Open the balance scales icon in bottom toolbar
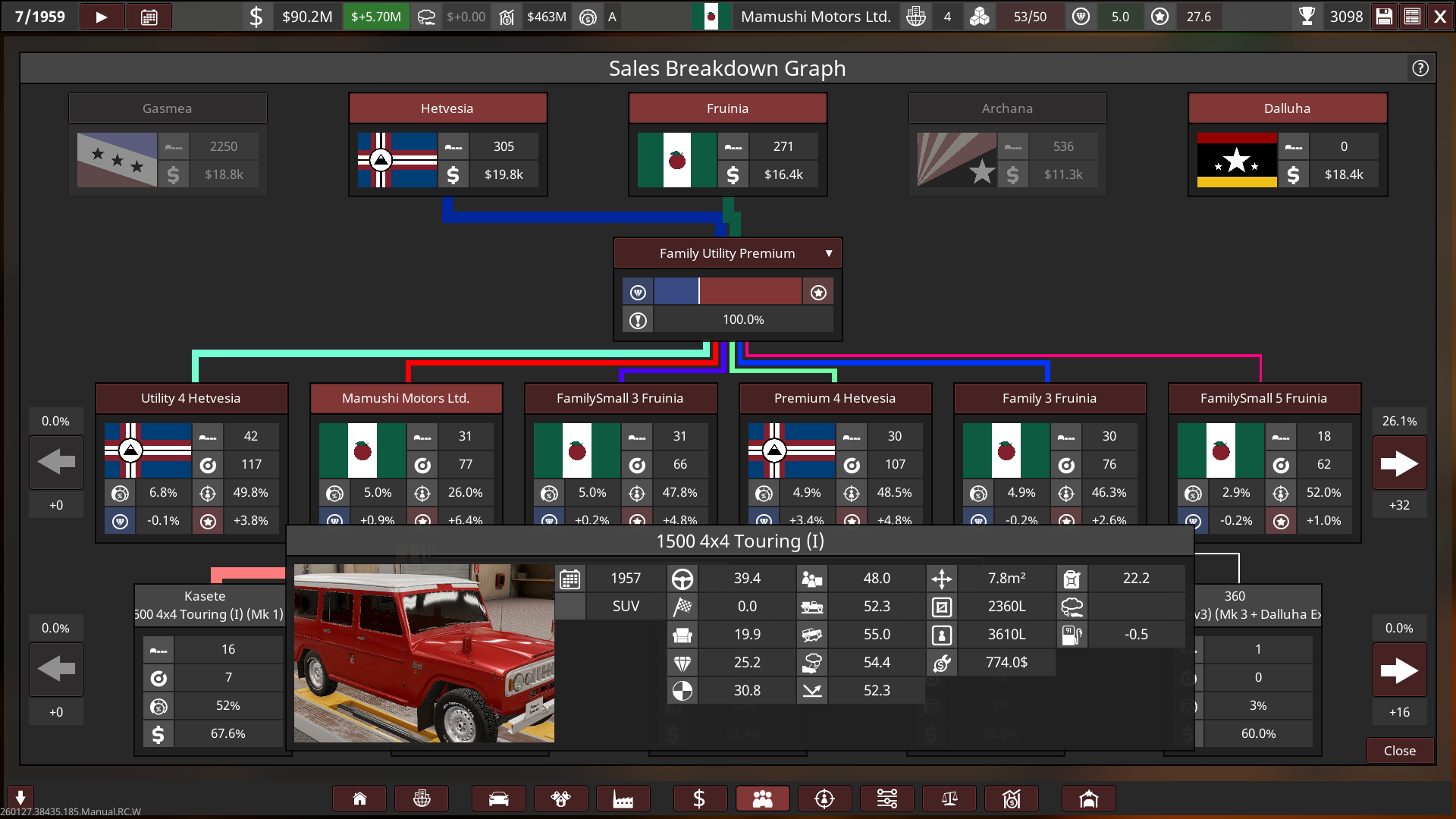Image resolution: width=1456 pixels, height=819 pixels. [x=949, y=799]
